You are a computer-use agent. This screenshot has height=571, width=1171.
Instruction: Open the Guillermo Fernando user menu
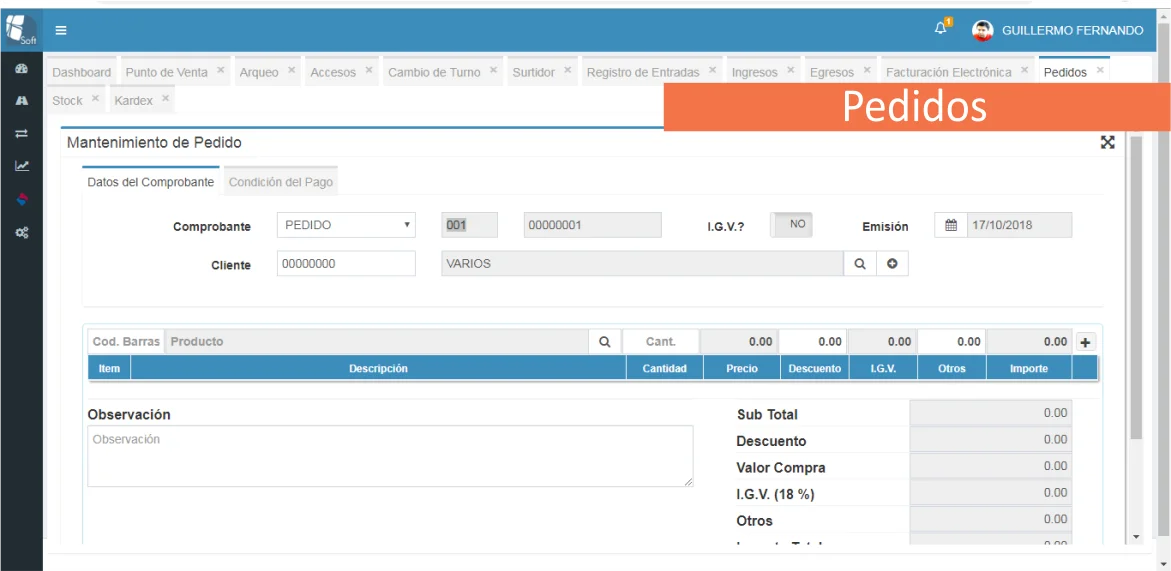pyautogui.click(x=1058, y=30)
